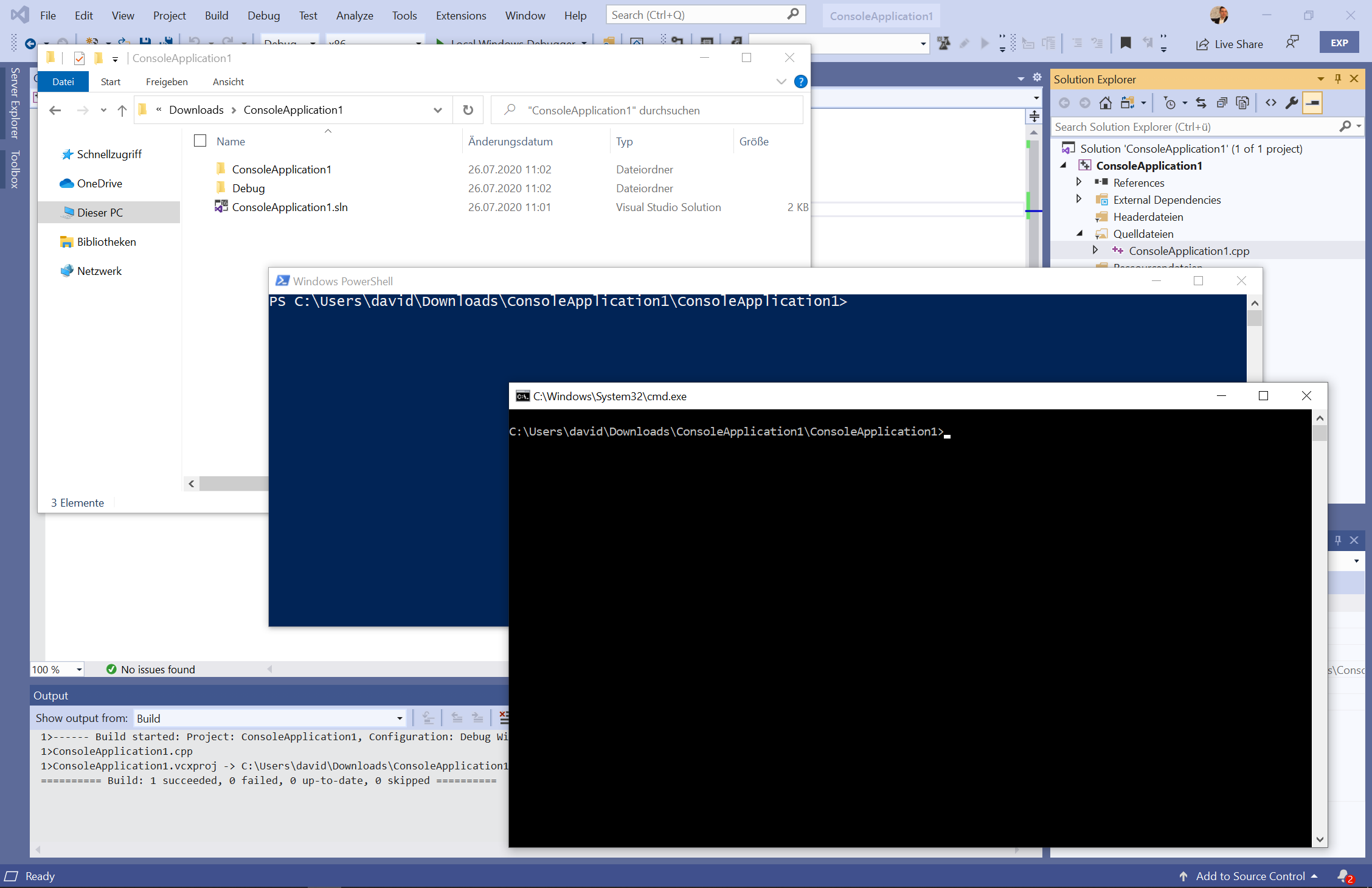Click the cmd.exe vertical scrollbar thumb
Image resolution: width=1372 pixels, height=888 pixels.
point(1319,433)
